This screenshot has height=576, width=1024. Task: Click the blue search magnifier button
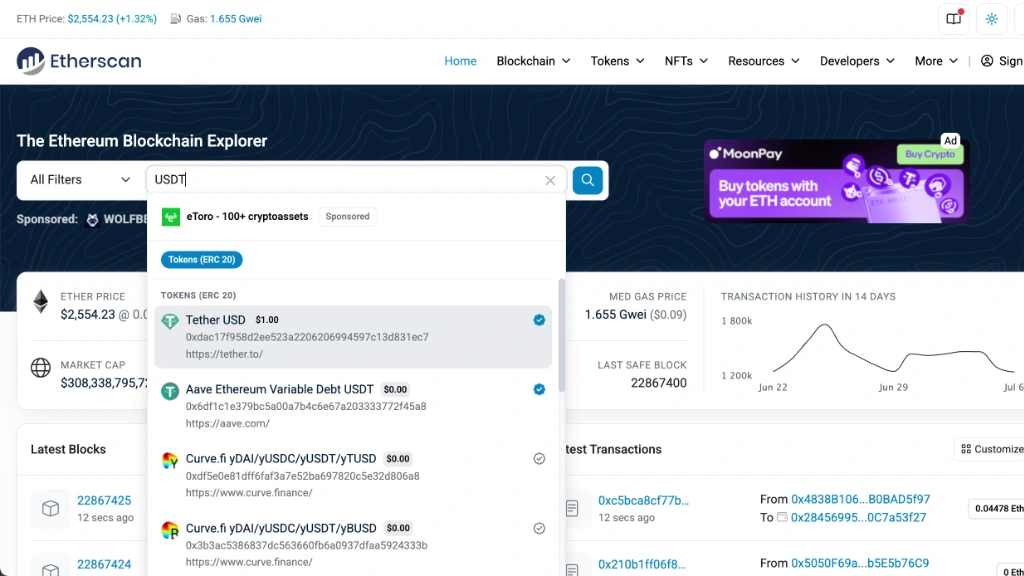point(587,180)
